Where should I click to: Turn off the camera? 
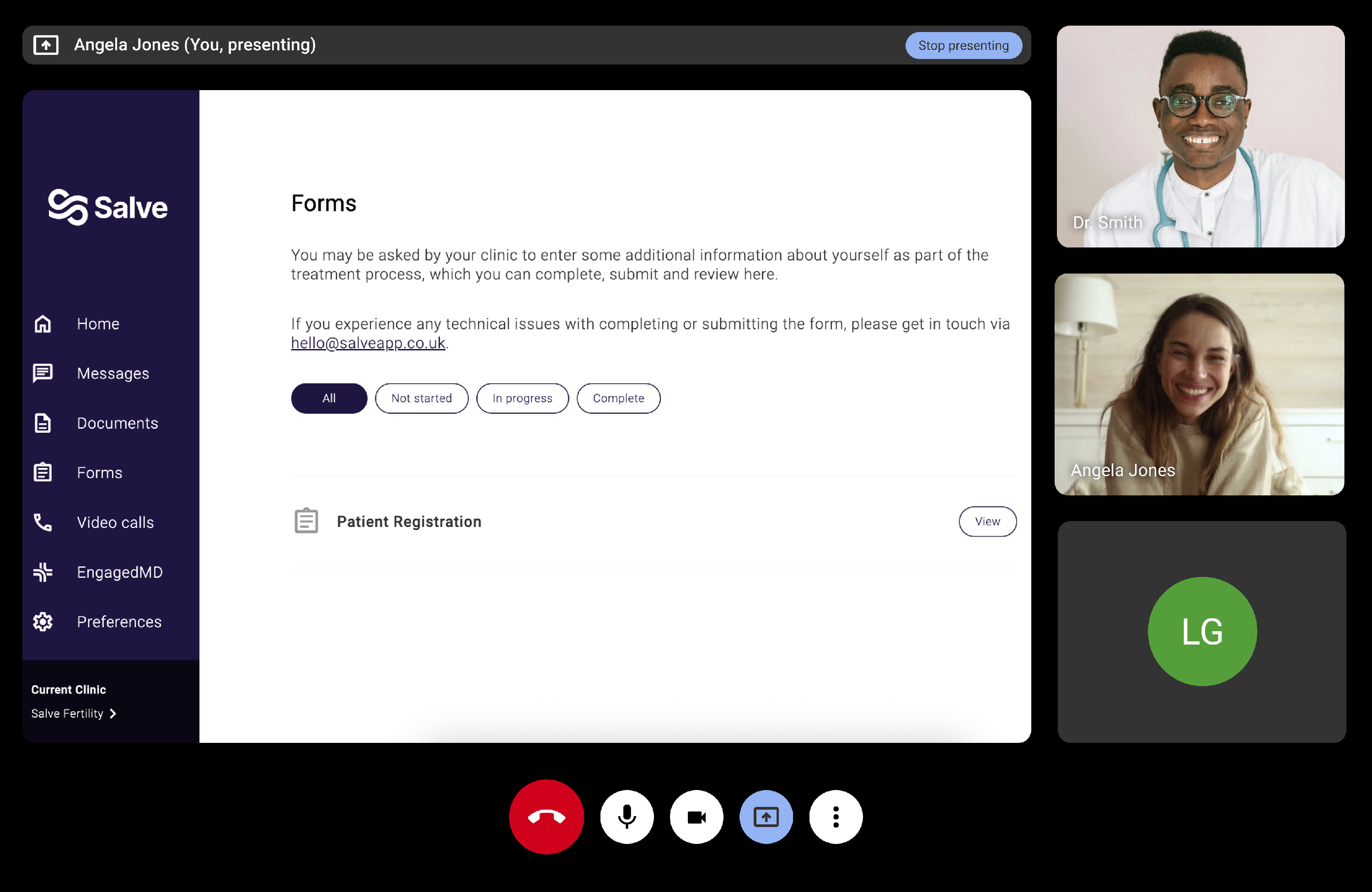click(x=697, y=817)
